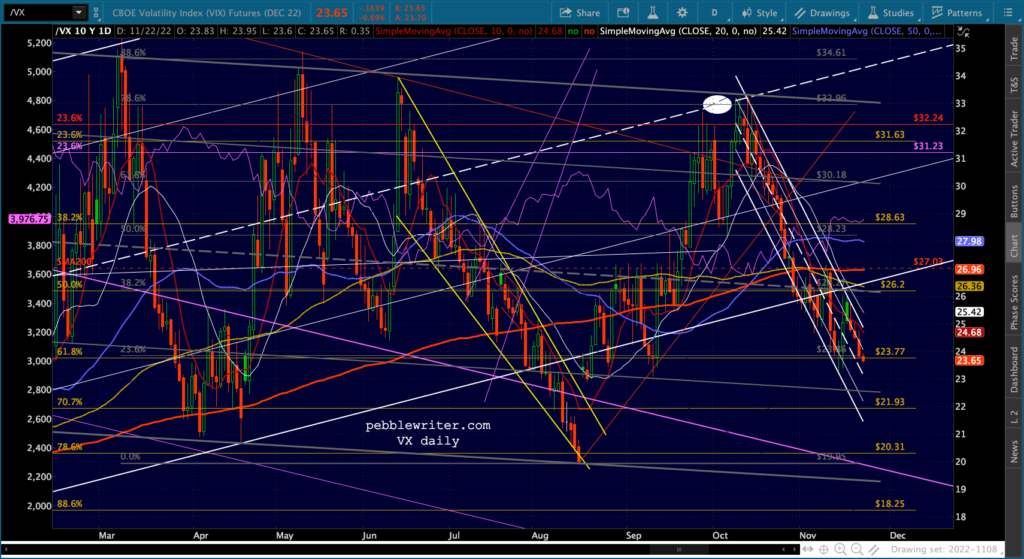Open the News sidebar tab
Viewport: 1024px width, 559px height.
click(x=1014, y=451)
